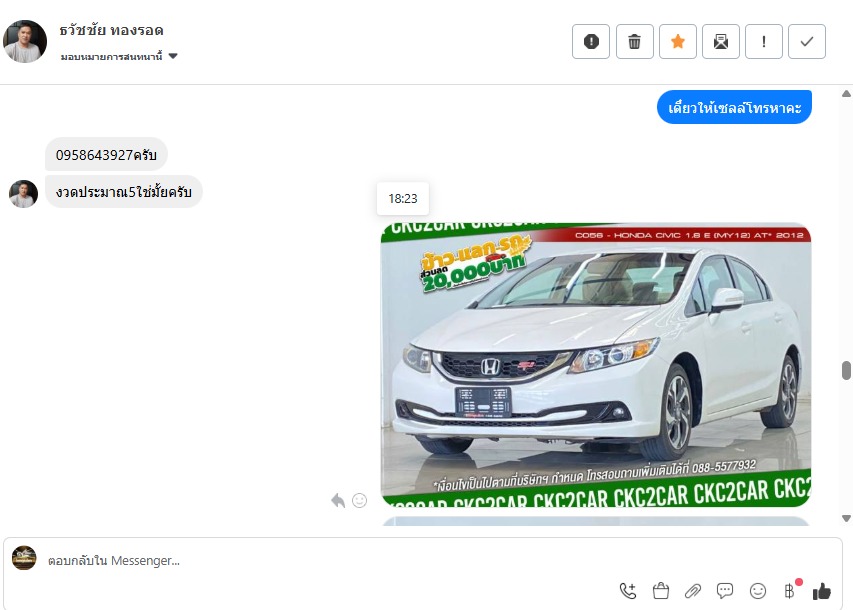Mark conversation done with checkmark button
The image size is (853, 610).
pyautogui.click(x=807, y=41)
